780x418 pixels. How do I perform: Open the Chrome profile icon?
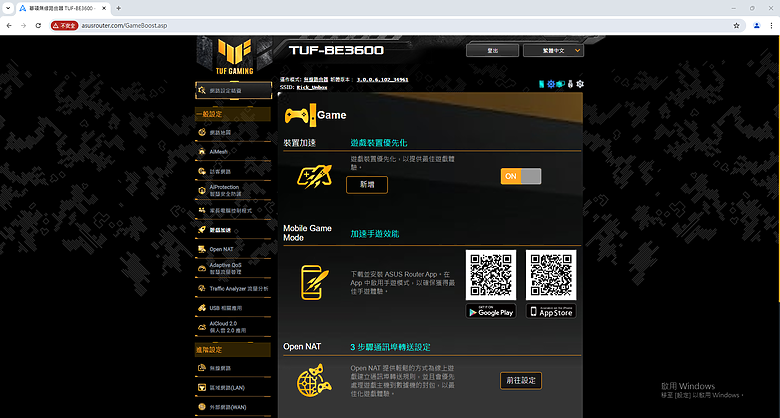click(757, 25)
